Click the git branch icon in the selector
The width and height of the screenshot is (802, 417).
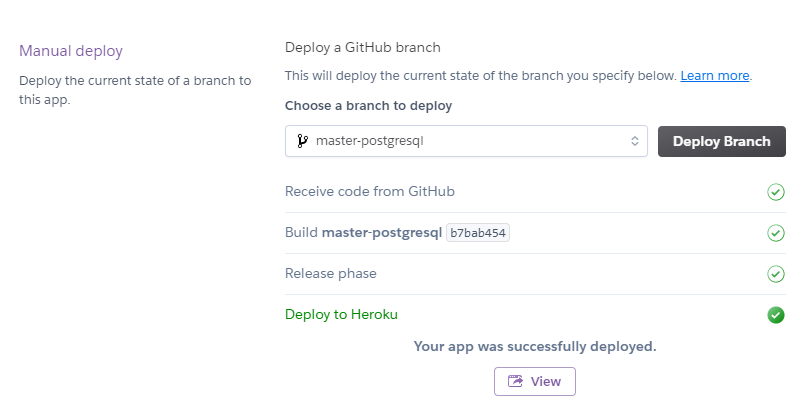click(302, 141)
